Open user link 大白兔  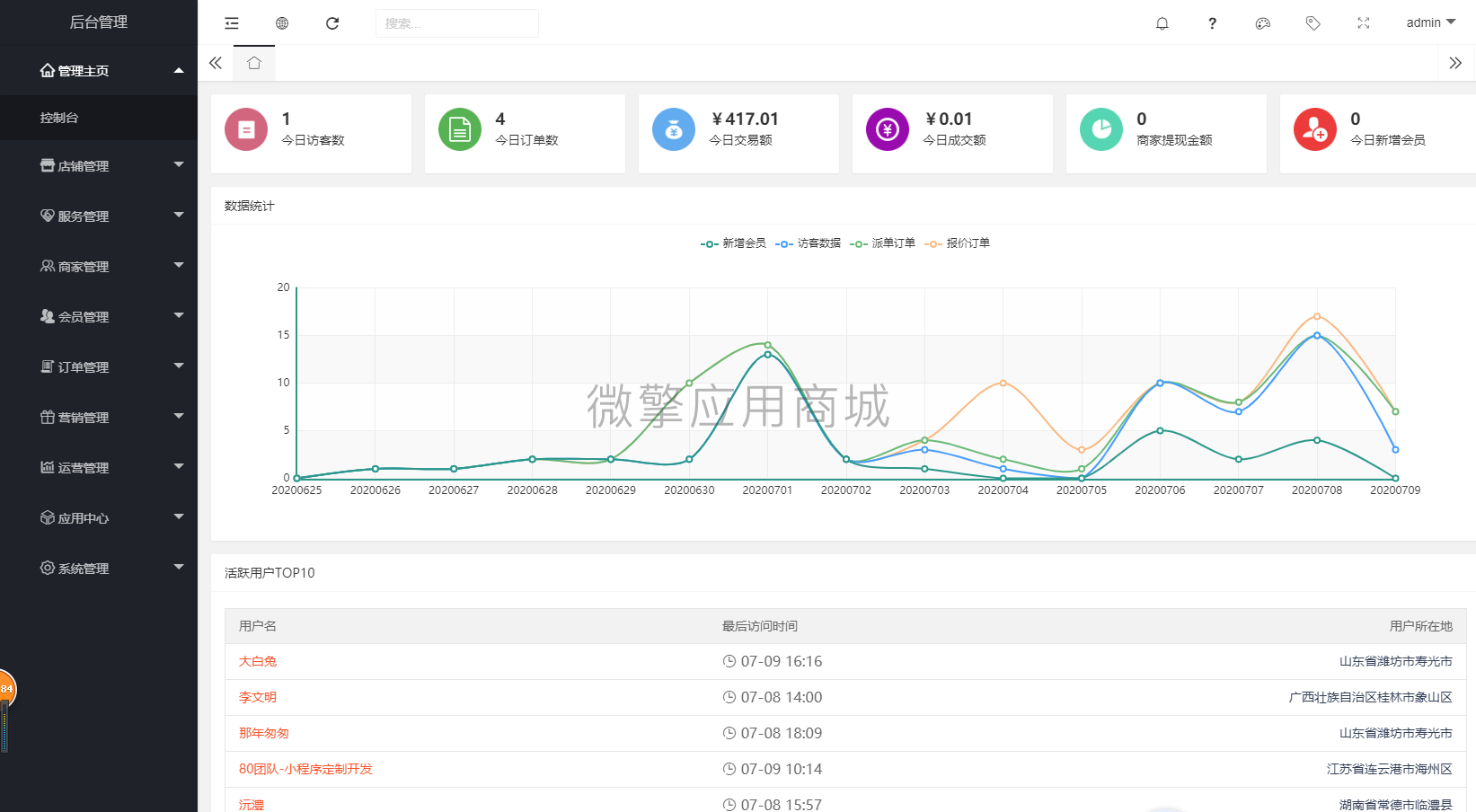coord(258,661)
